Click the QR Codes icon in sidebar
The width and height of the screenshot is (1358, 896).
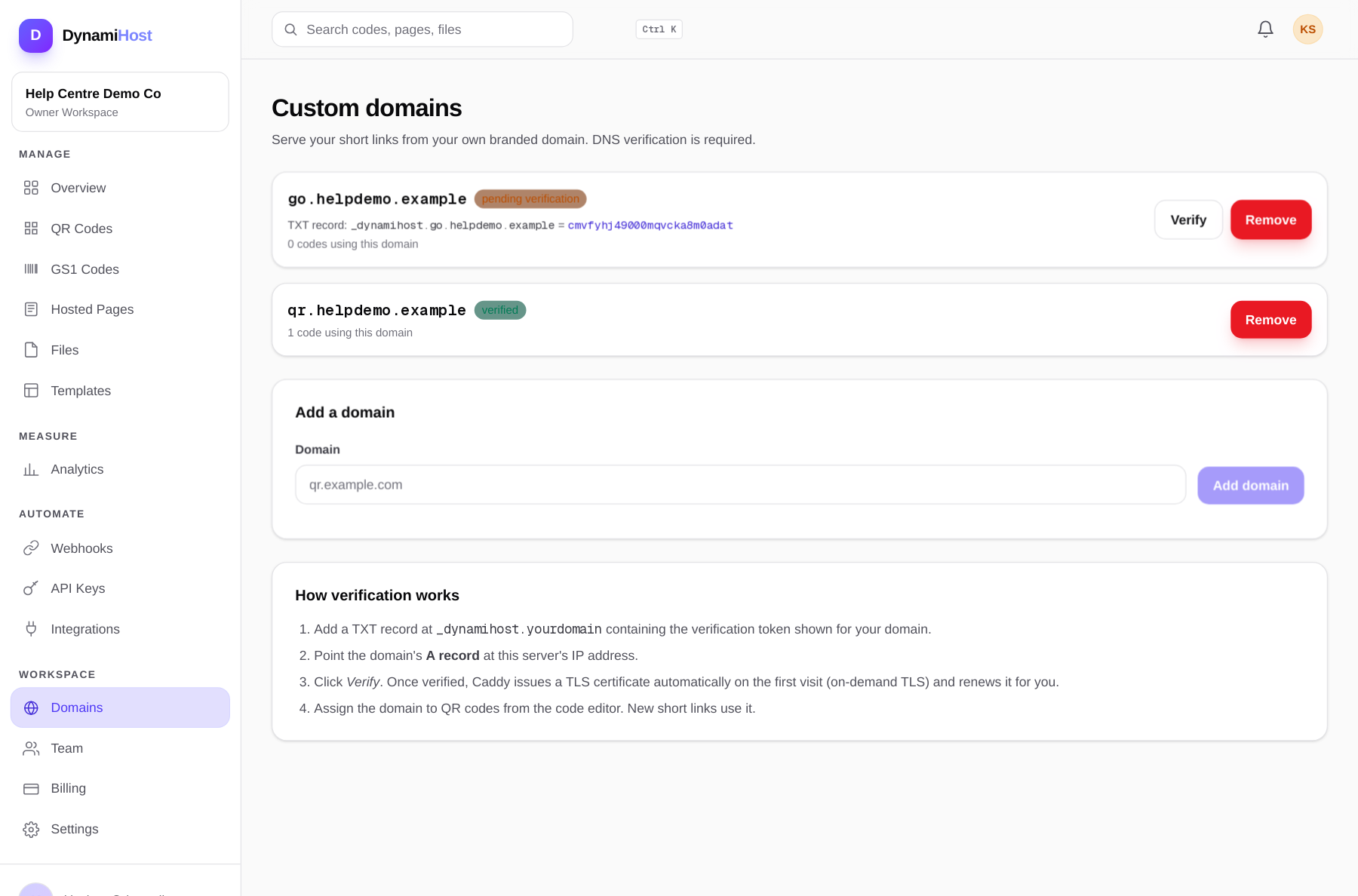click(x=31, y=229)
